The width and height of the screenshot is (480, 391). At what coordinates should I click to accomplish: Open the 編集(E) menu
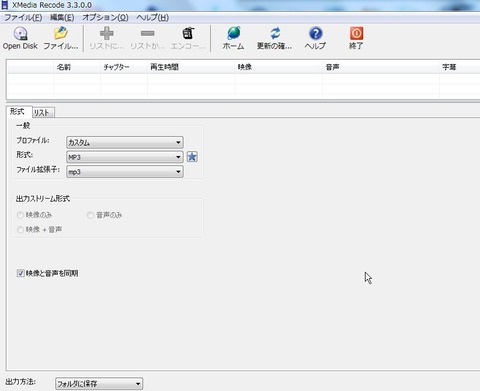click(x=62, y=17)
